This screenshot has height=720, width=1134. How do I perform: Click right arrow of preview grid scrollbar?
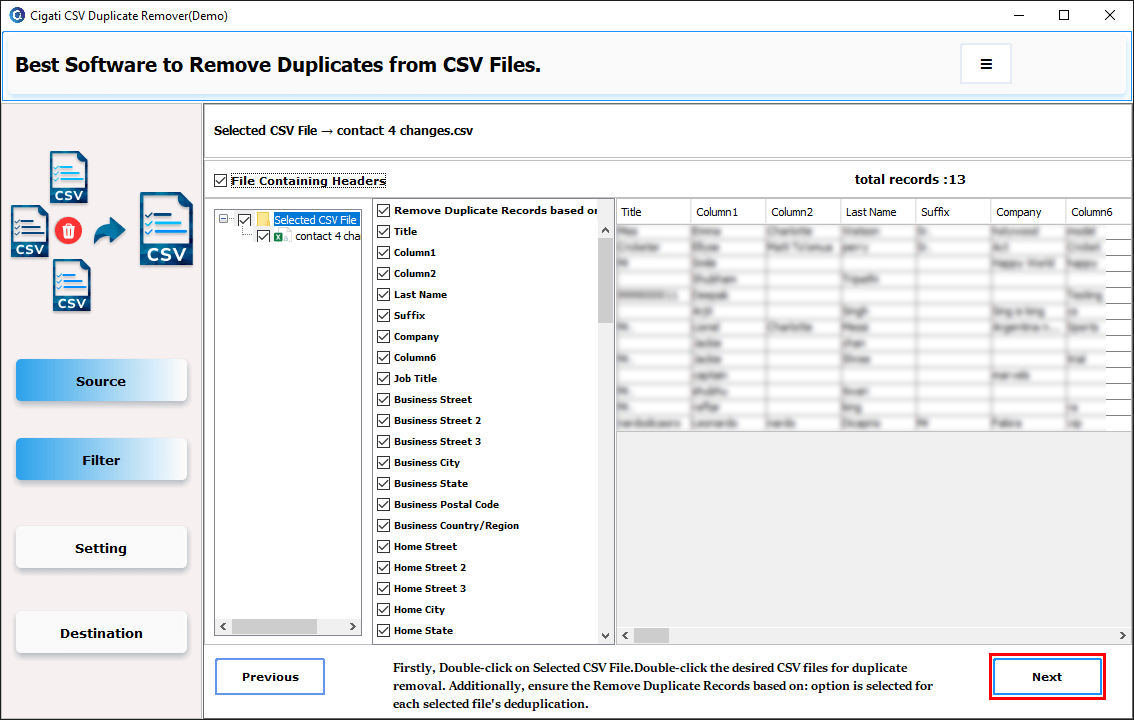point(1122,635)
